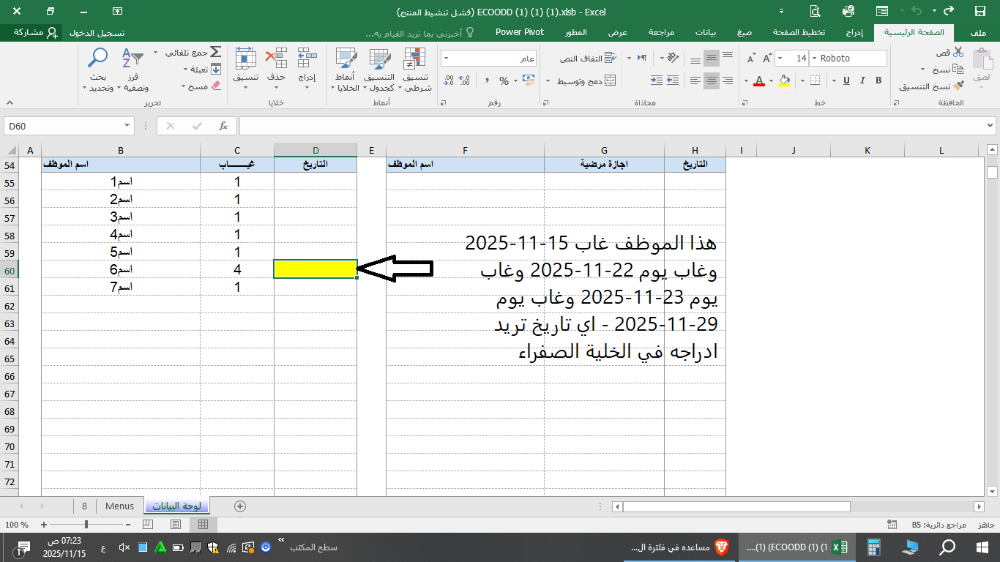The height and width of the screenshot is (562, 1000).
Task: Switch to the Power Pivot ribbon tab
Action: point(519,32)
